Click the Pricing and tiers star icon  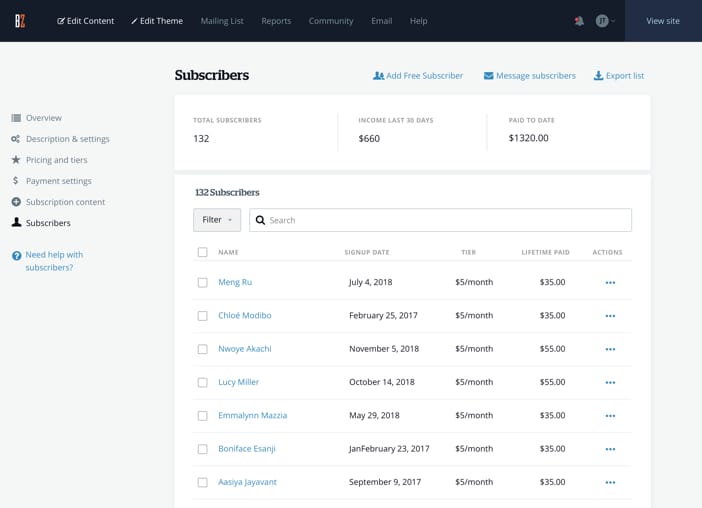click(16, 160)
